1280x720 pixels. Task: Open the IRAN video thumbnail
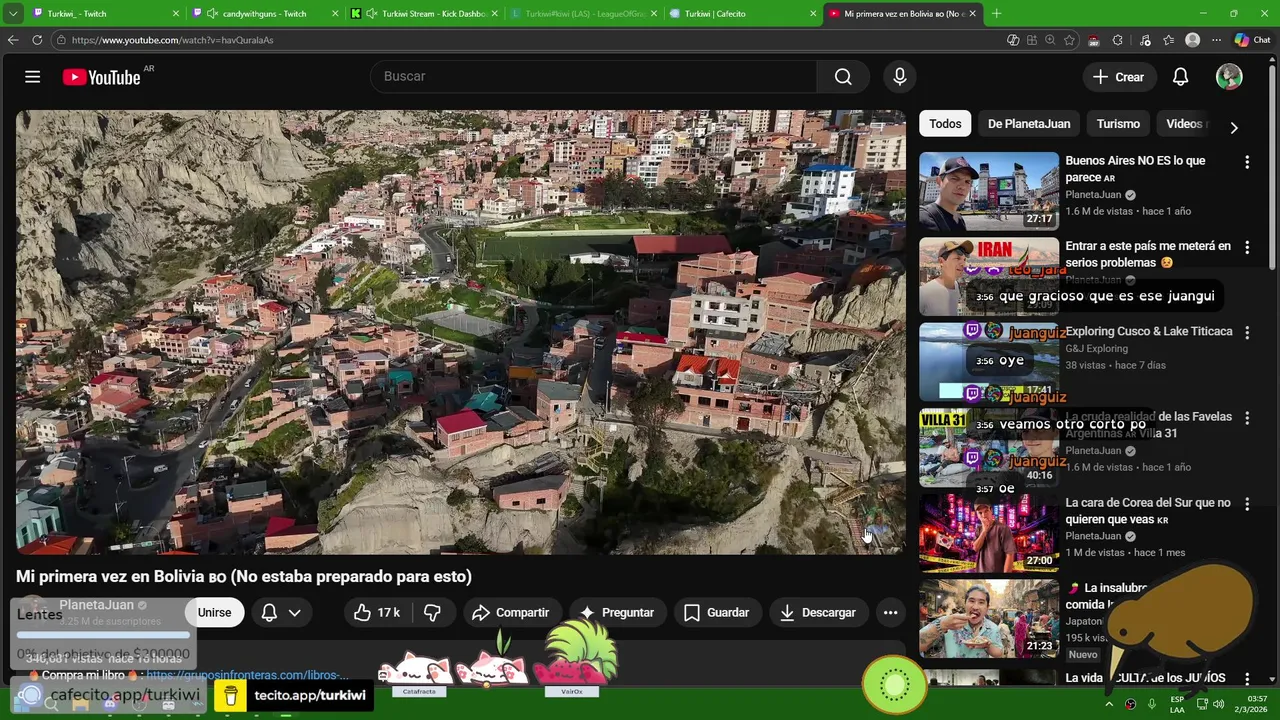point(989,277)
